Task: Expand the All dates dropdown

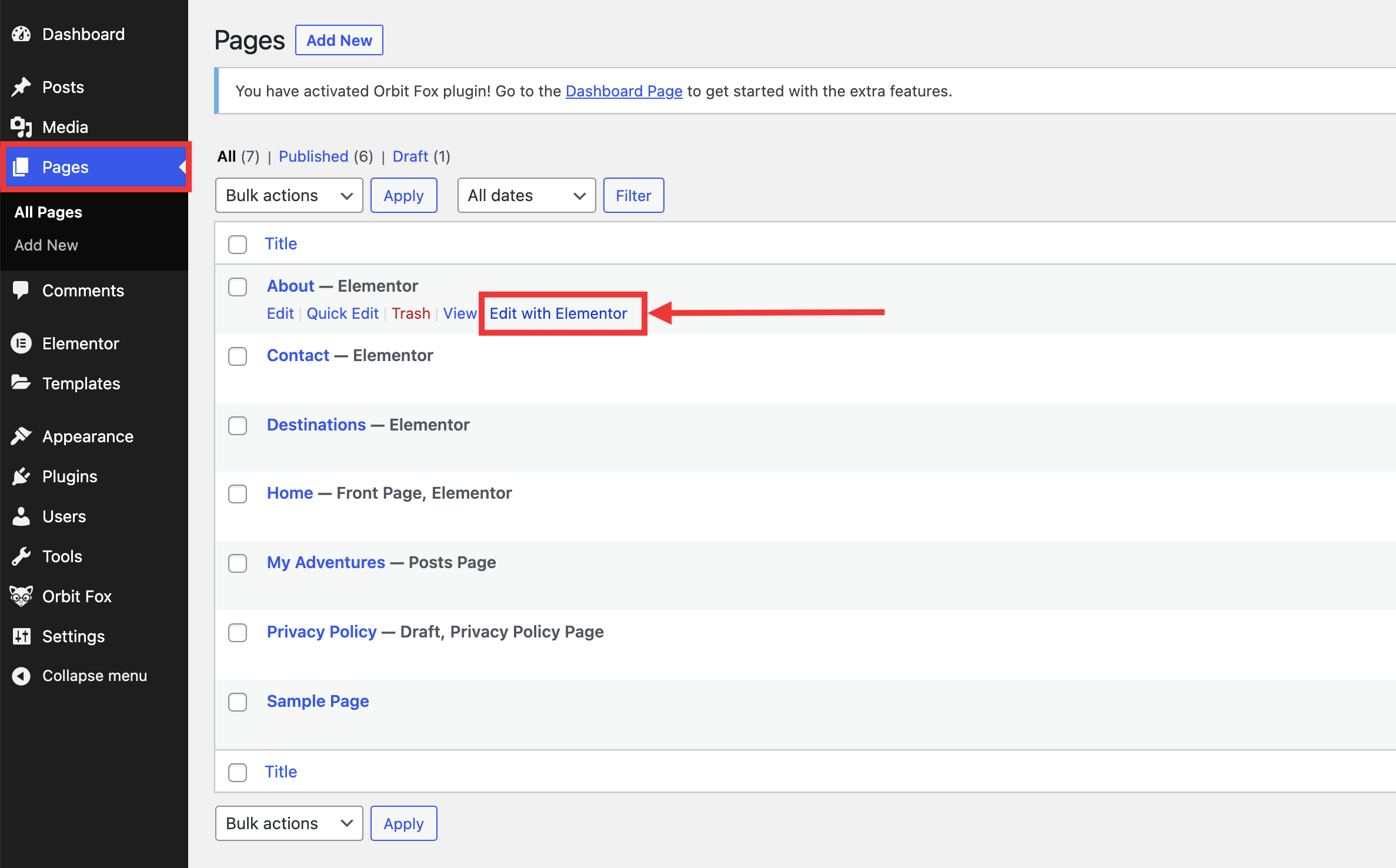Action: click(526, 195)
